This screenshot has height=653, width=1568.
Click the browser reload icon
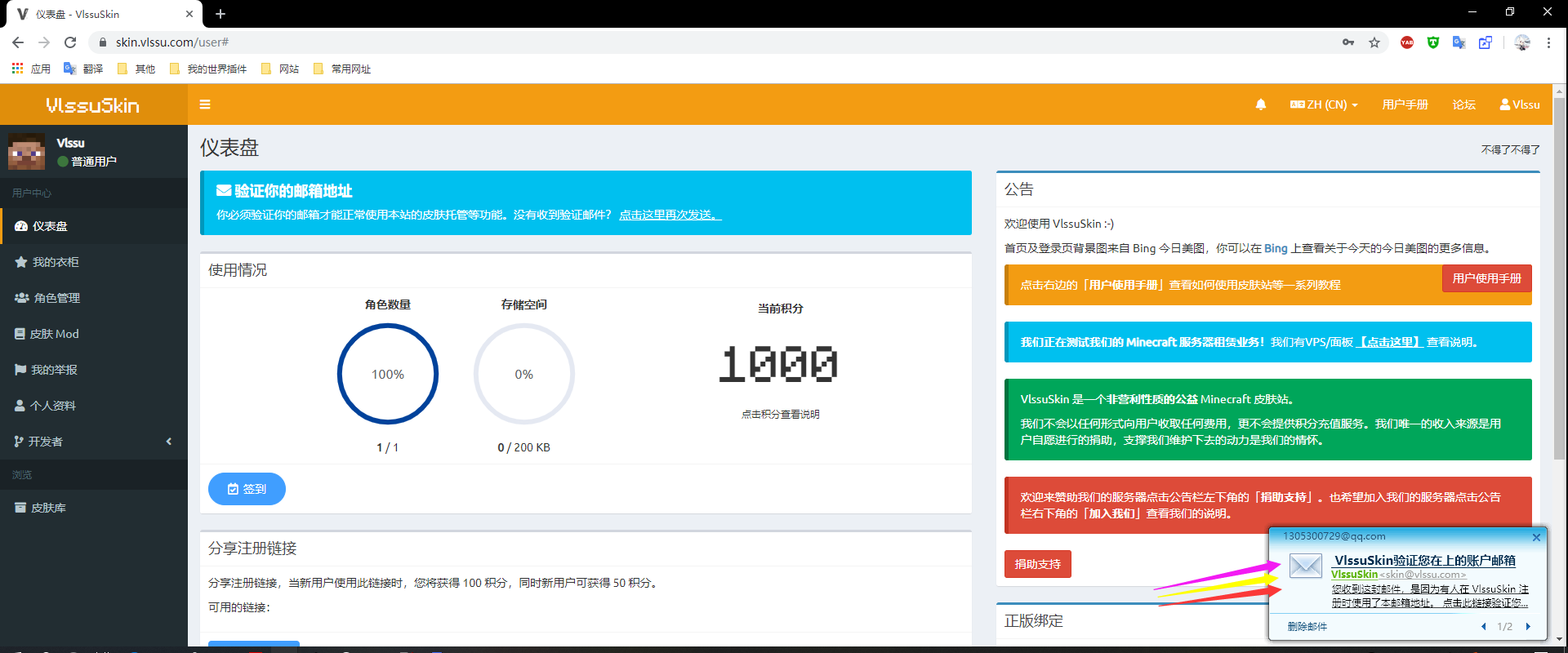(70, 42)
